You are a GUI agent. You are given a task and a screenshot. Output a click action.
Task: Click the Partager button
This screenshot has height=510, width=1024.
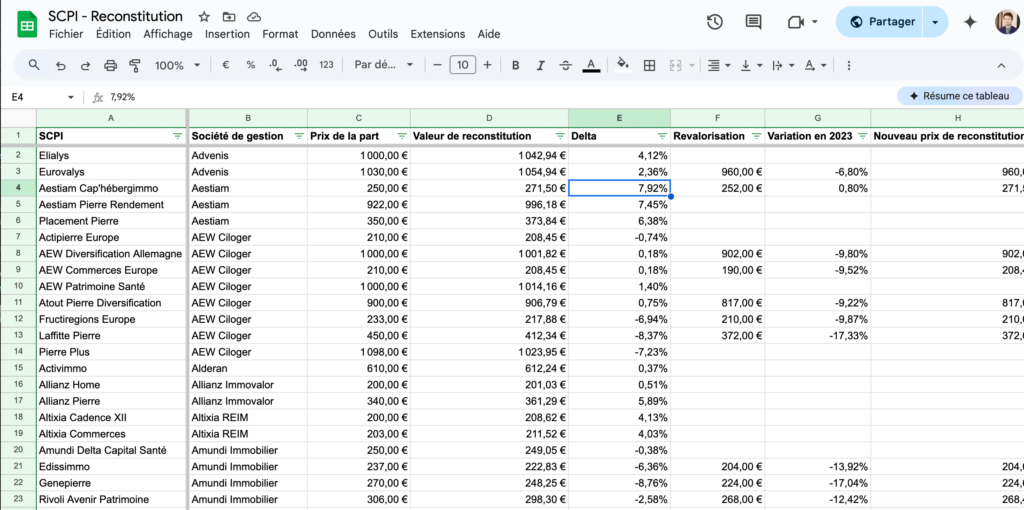click(x=882, y=22)
